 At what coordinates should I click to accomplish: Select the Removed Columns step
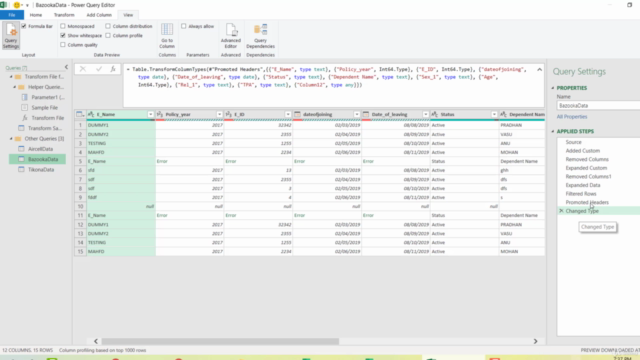587,159
